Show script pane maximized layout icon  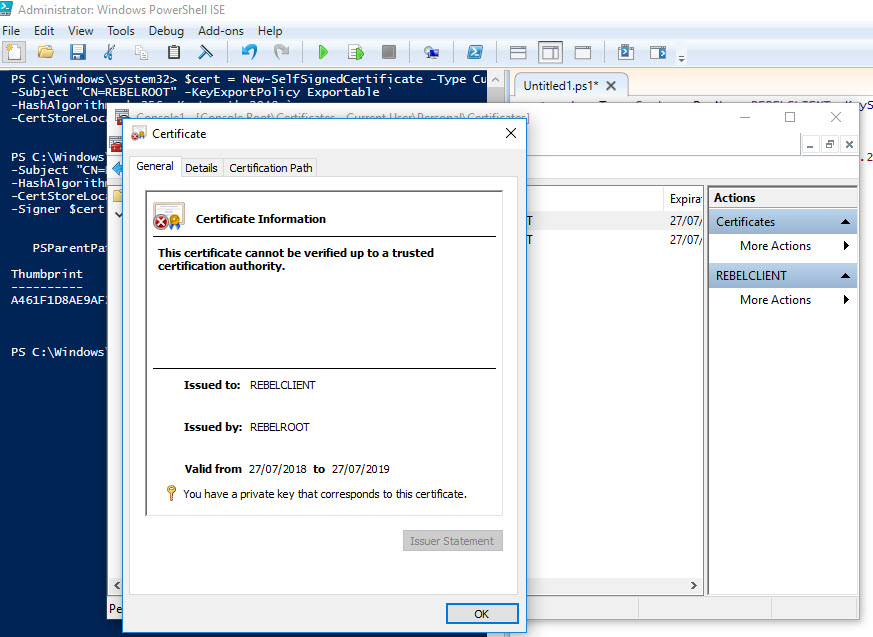[x=582, y=53]
